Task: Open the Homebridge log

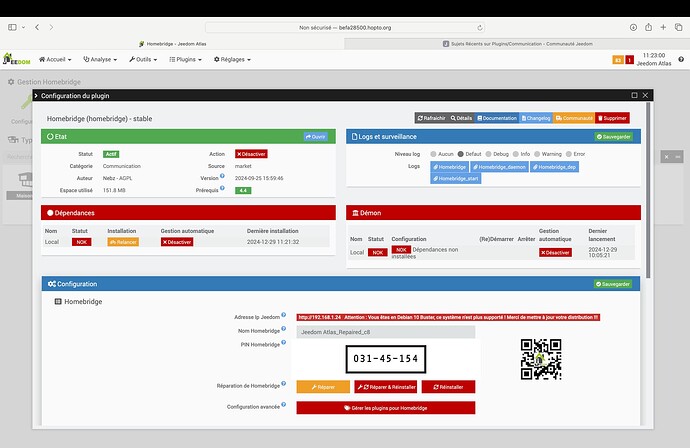Action: click(449, 167)
